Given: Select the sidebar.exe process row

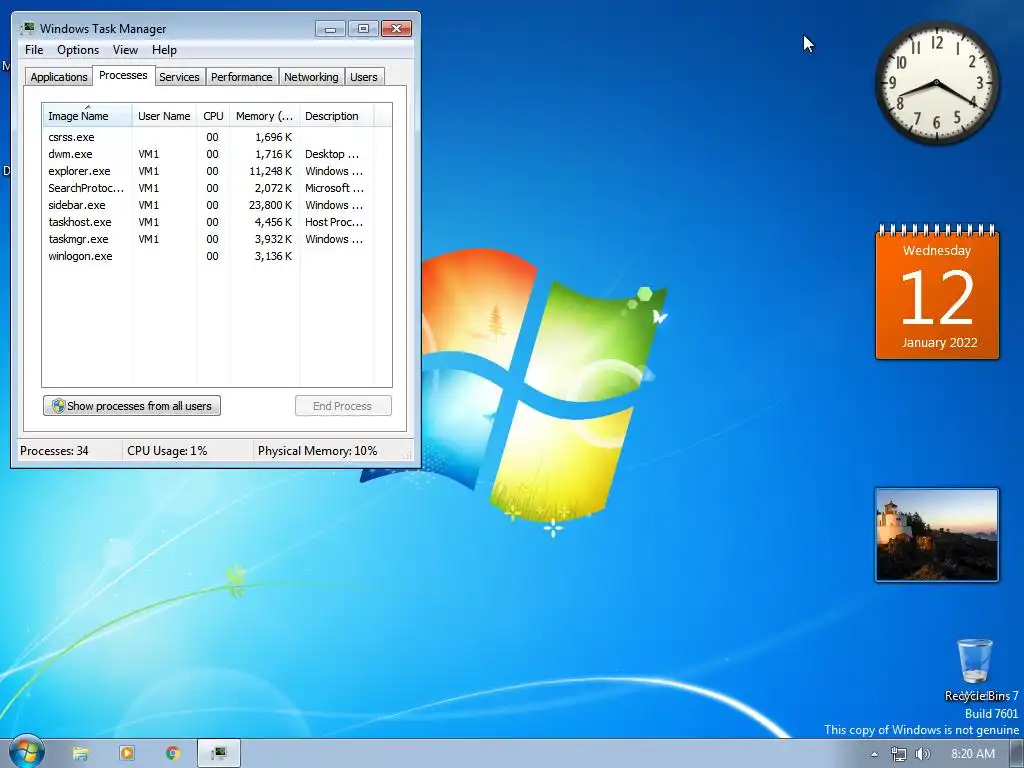Looking at the screenshot, I should [x=208, y=205].
